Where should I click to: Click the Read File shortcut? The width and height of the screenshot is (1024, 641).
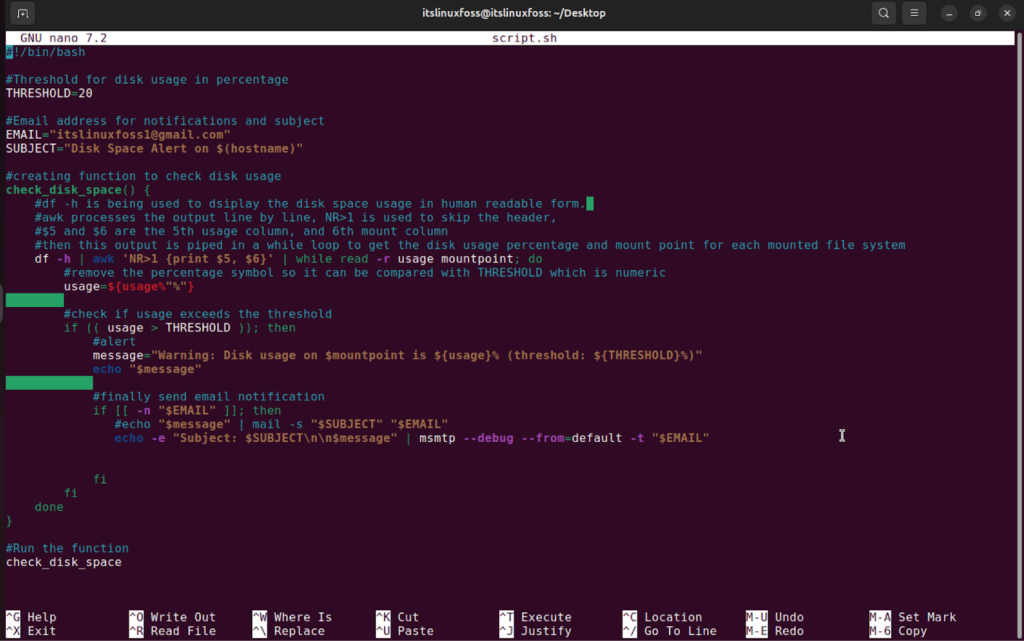[172, 631]
